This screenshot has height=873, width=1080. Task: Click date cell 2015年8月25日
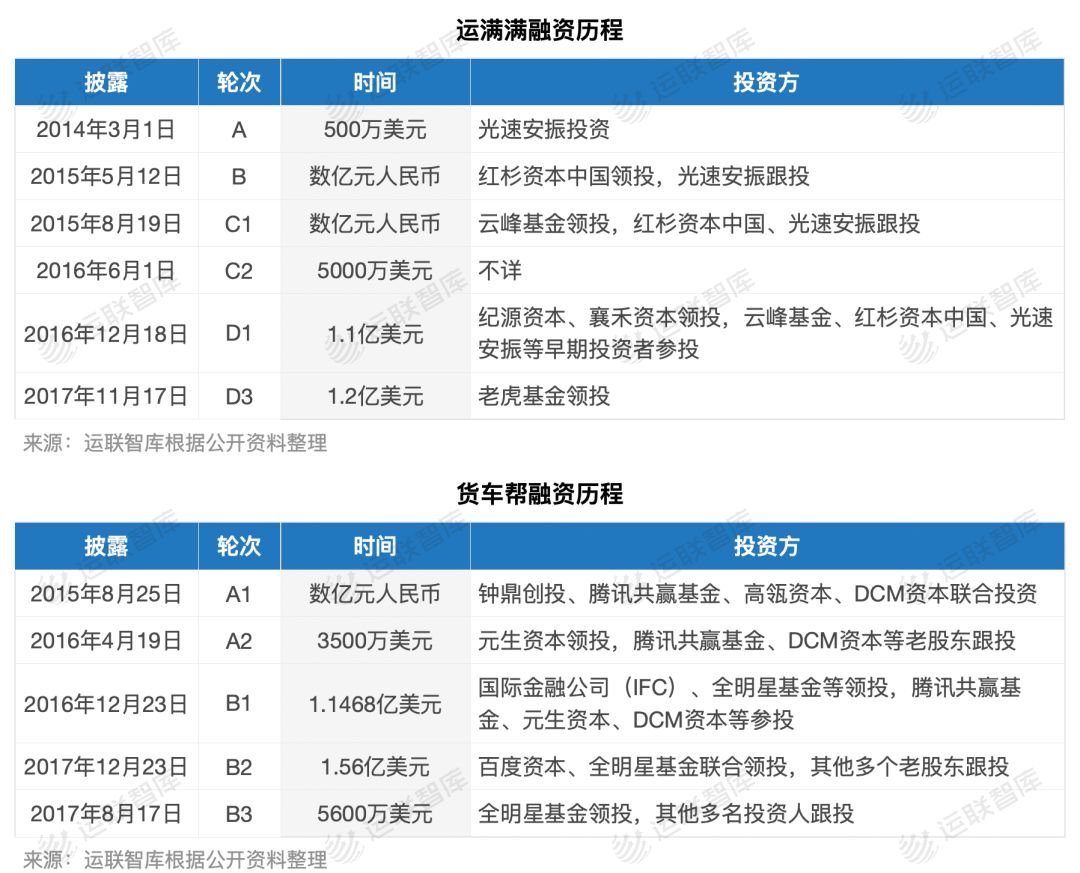105,594
